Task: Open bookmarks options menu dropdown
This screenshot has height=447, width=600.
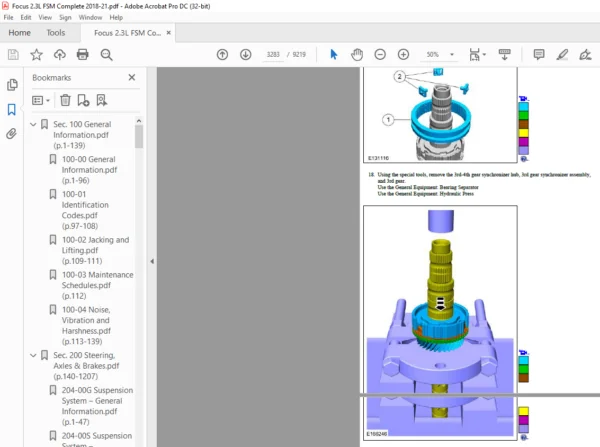Action: point(41,100)
